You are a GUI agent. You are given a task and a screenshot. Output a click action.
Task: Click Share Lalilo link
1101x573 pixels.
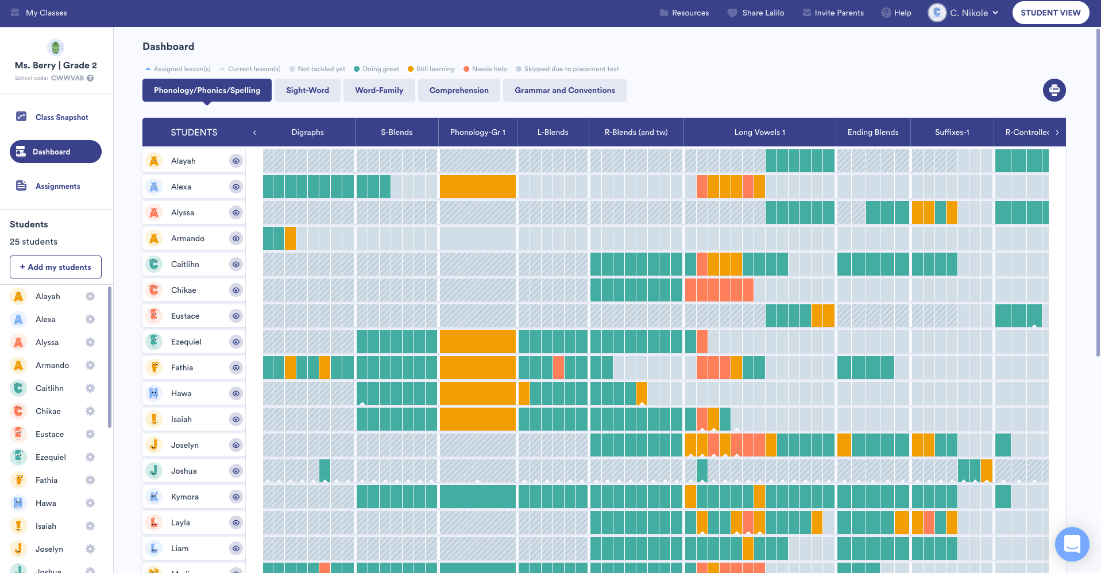(x=756, y=13)
